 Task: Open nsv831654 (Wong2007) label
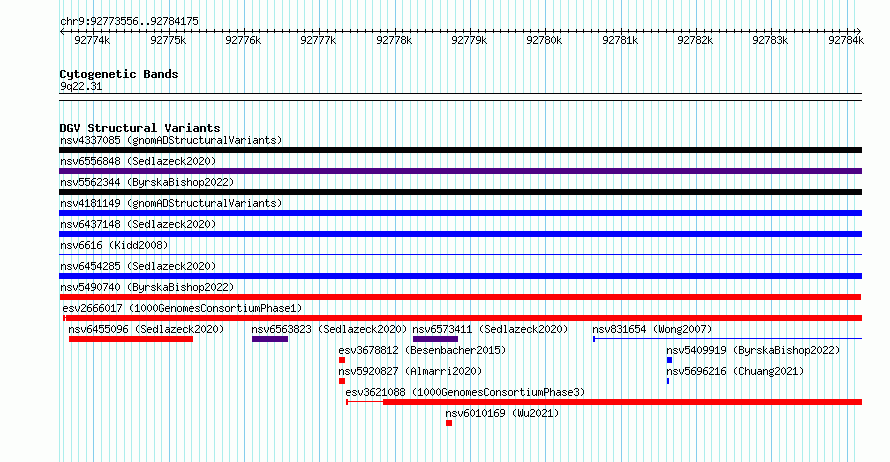pos(652,329)
